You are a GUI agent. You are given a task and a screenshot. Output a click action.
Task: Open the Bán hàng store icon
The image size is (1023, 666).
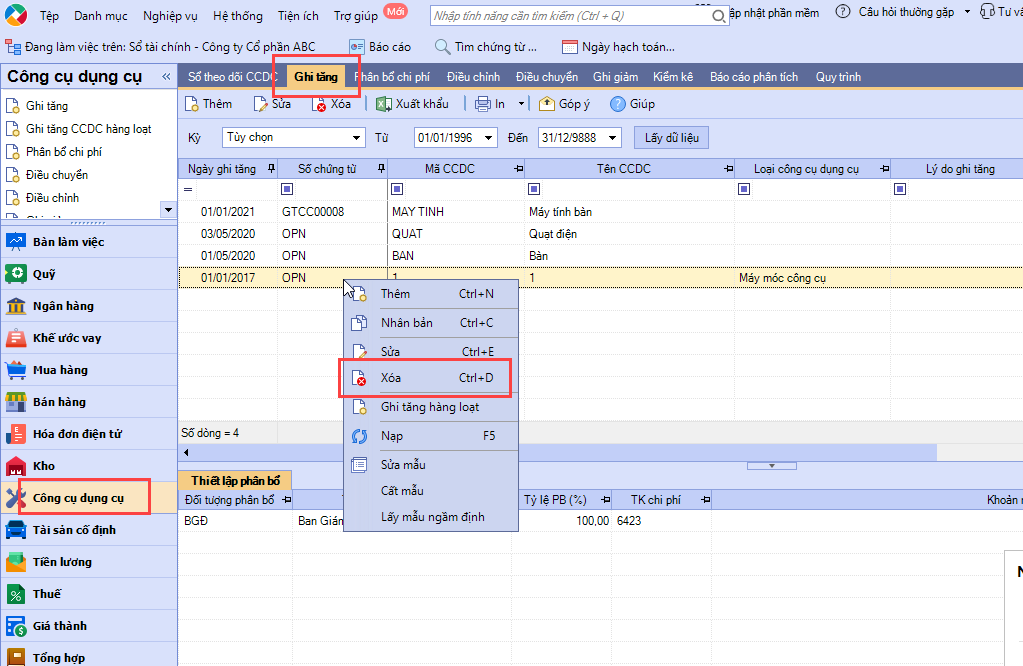(16, 402)
